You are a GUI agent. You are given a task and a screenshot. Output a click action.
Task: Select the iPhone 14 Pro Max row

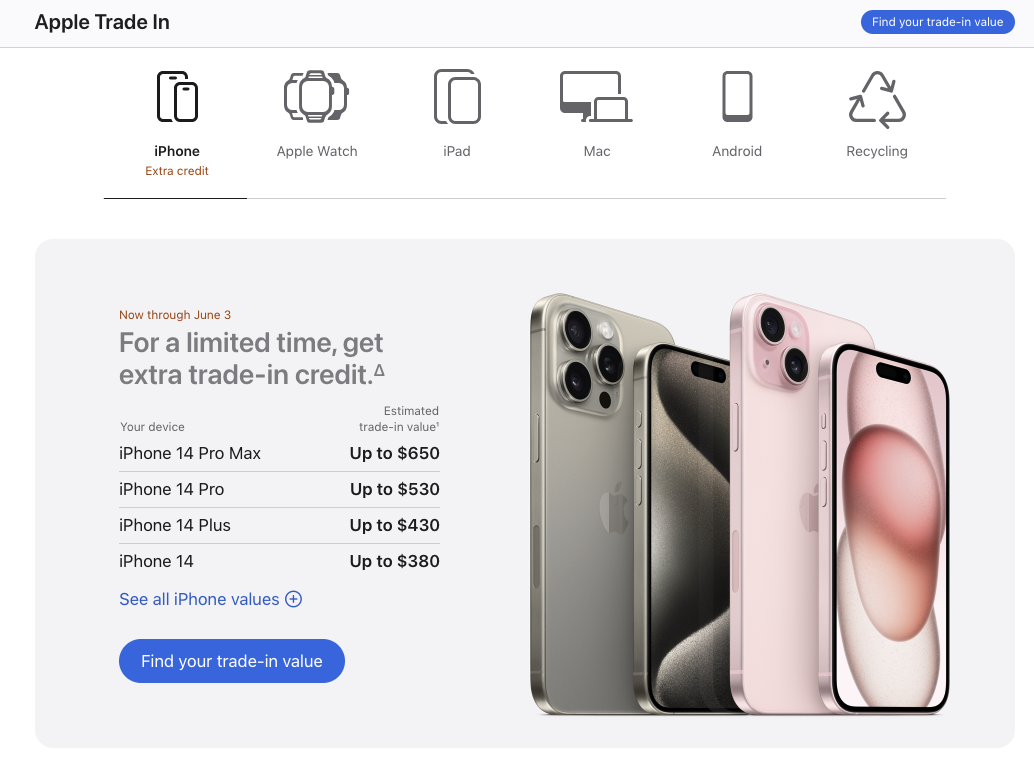pos(279,453)
